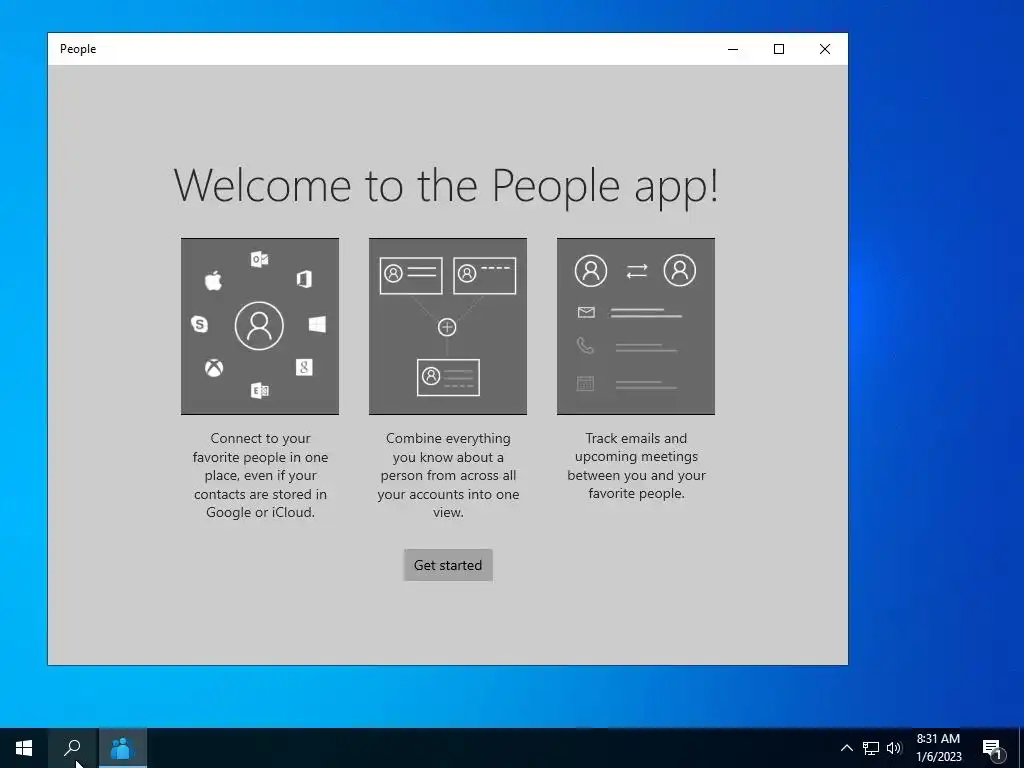The image size is (1024, 768).
Task: Click the Show desktop strip at taskbar end
Action: point(1021,748)
